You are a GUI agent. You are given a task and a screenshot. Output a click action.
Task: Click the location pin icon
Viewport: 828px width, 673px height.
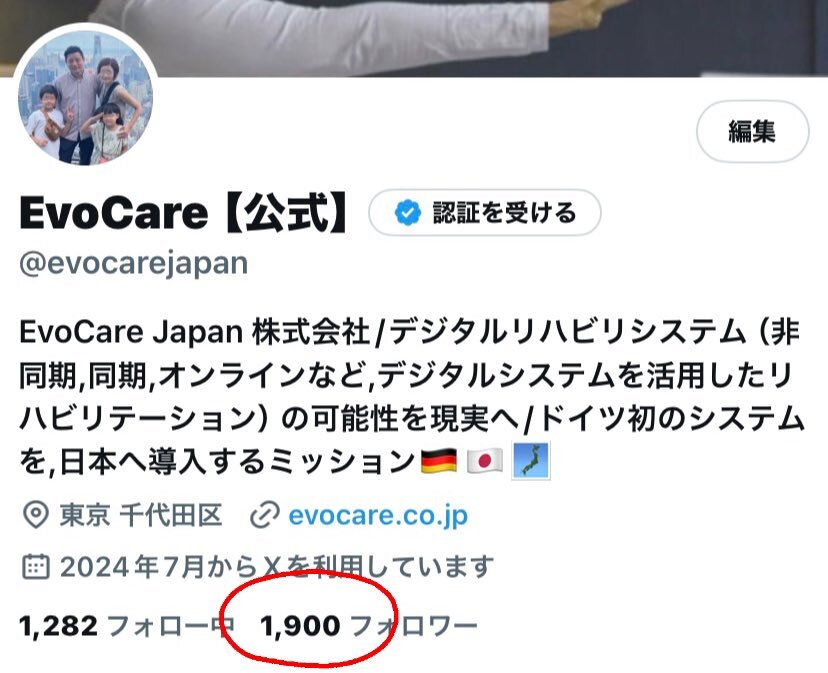pyautogui.click(x=36, y=515)
